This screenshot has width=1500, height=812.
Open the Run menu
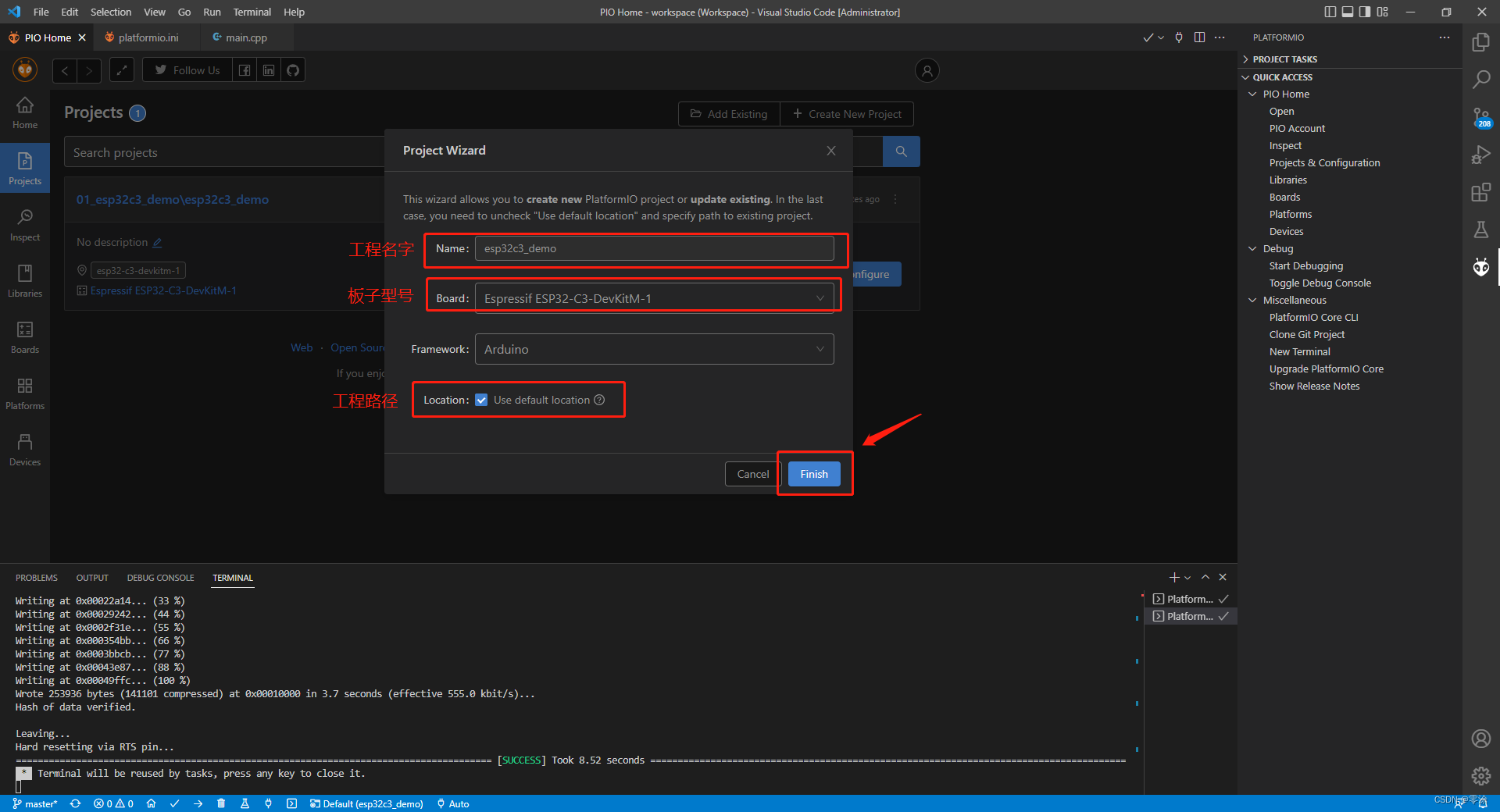(212, 12)
